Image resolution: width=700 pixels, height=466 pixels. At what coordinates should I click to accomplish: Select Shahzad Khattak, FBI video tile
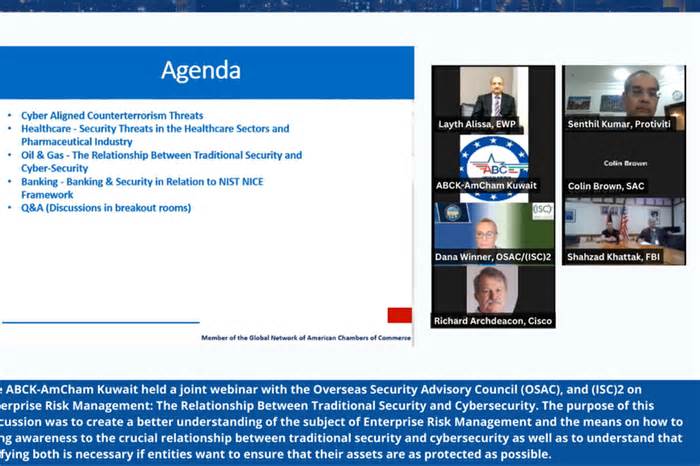[624, 231]
